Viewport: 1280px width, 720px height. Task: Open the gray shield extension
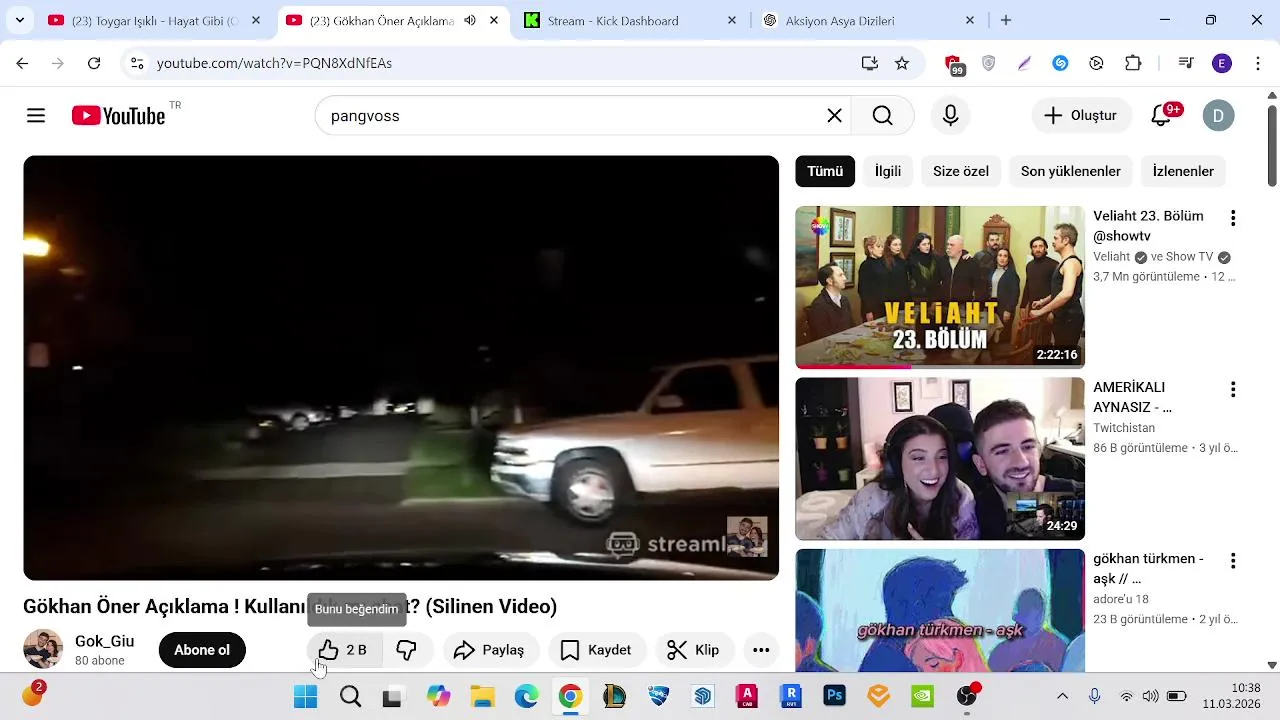tap(989, 63)
